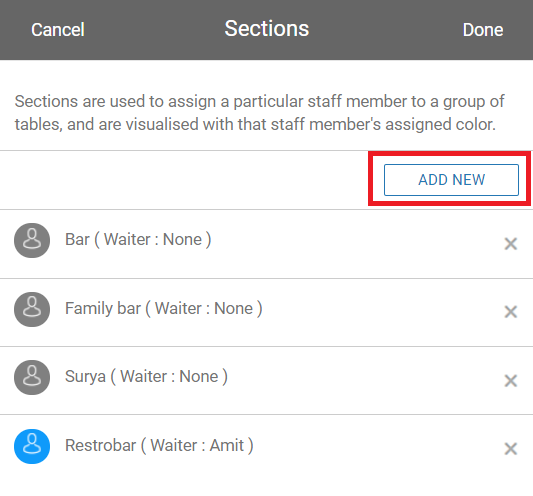This screenshot has width=533, height=496.
Task: Click the word None in the Bar row
Action: (x=183, y=239)
